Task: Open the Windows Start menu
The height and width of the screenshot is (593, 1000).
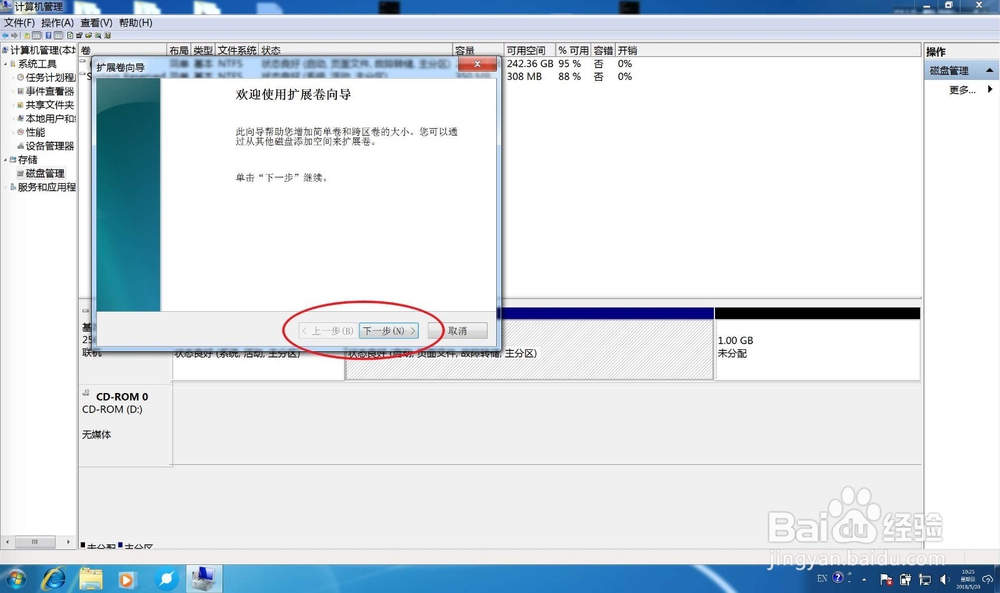Action: [15, 579]
